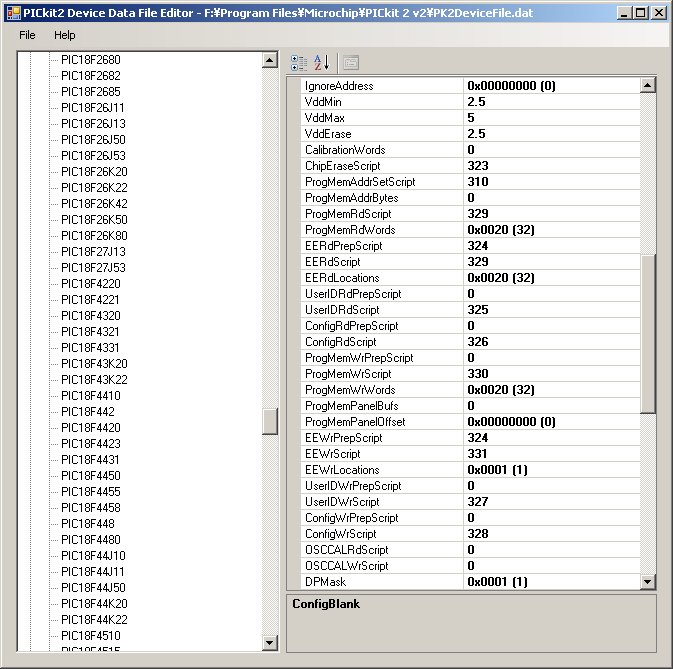
Task: Edit ProgMemWrScript value 330
Action: 552,374
